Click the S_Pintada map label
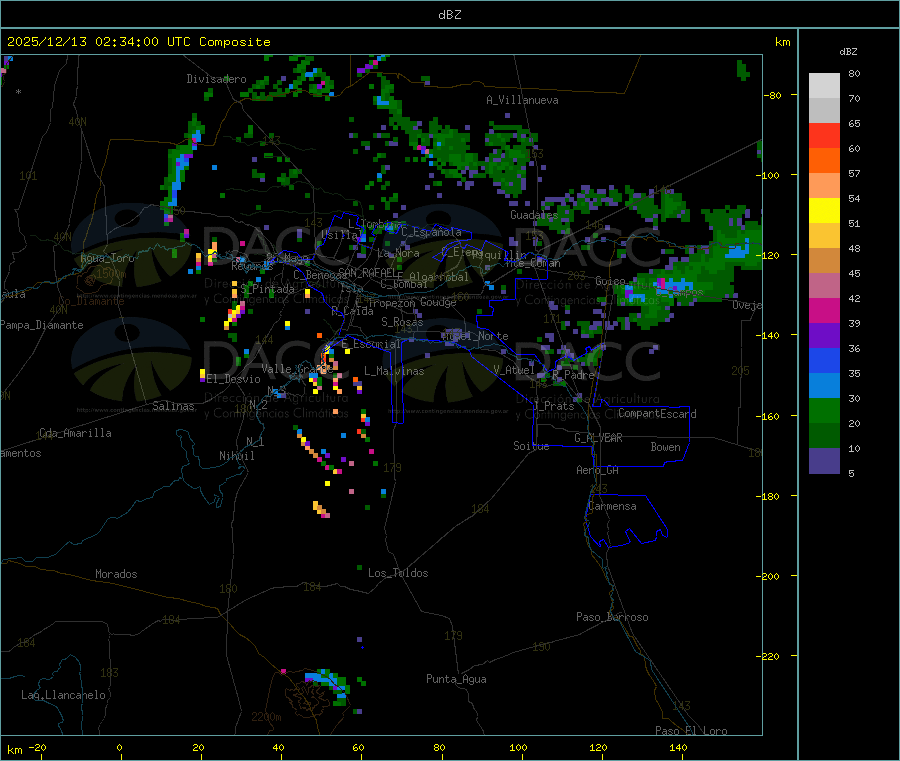Image resolution: width=900 pixels, height=761 pixels. pyautogui.click(x=267, y=289)
